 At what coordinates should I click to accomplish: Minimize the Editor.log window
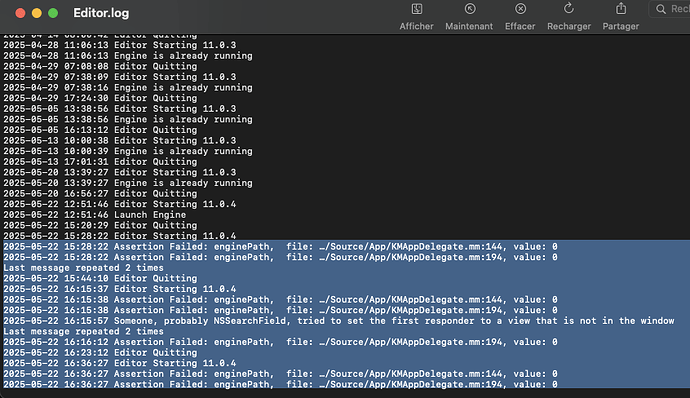[x=37, y=13]
